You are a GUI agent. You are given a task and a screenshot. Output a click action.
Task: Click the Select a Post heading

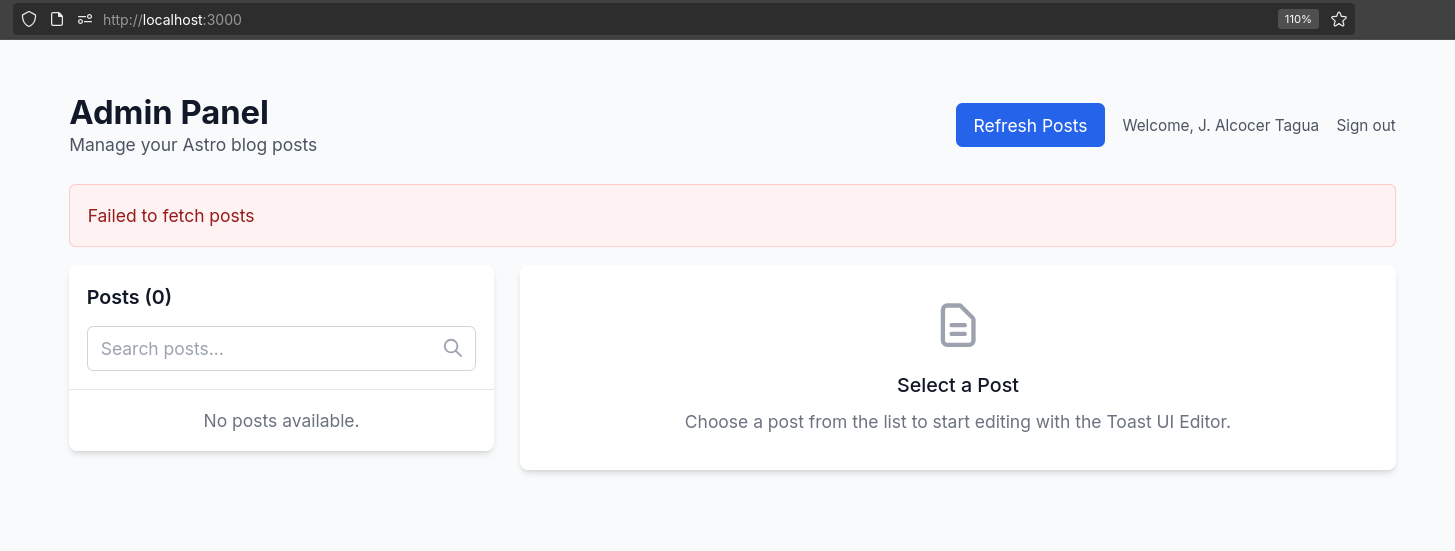click(x=958, y=385)
